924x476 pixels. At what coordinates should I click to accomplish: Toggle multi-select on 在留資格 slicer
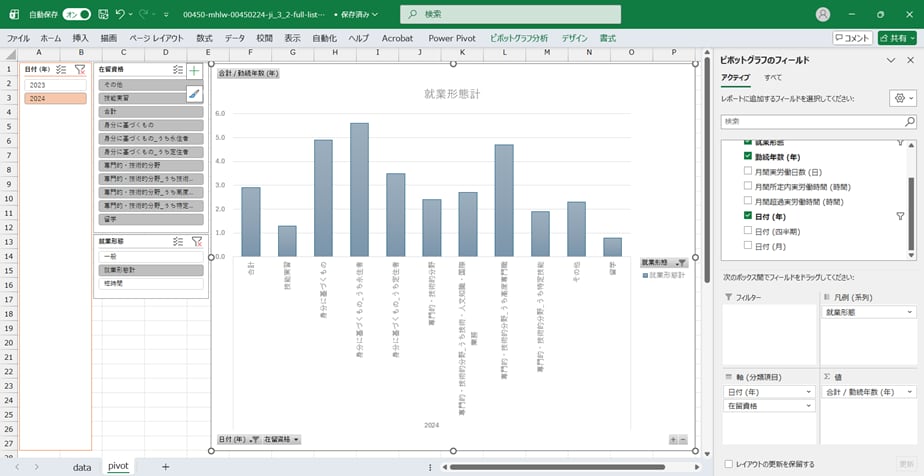pos(177,70)
